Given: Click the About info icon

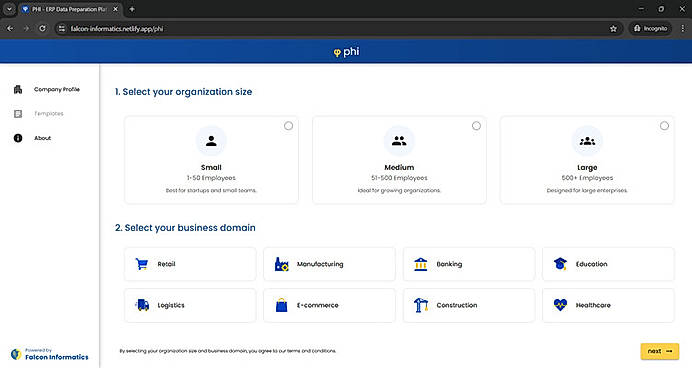Looking at the screenshot, I should click(x=18, y=138).
